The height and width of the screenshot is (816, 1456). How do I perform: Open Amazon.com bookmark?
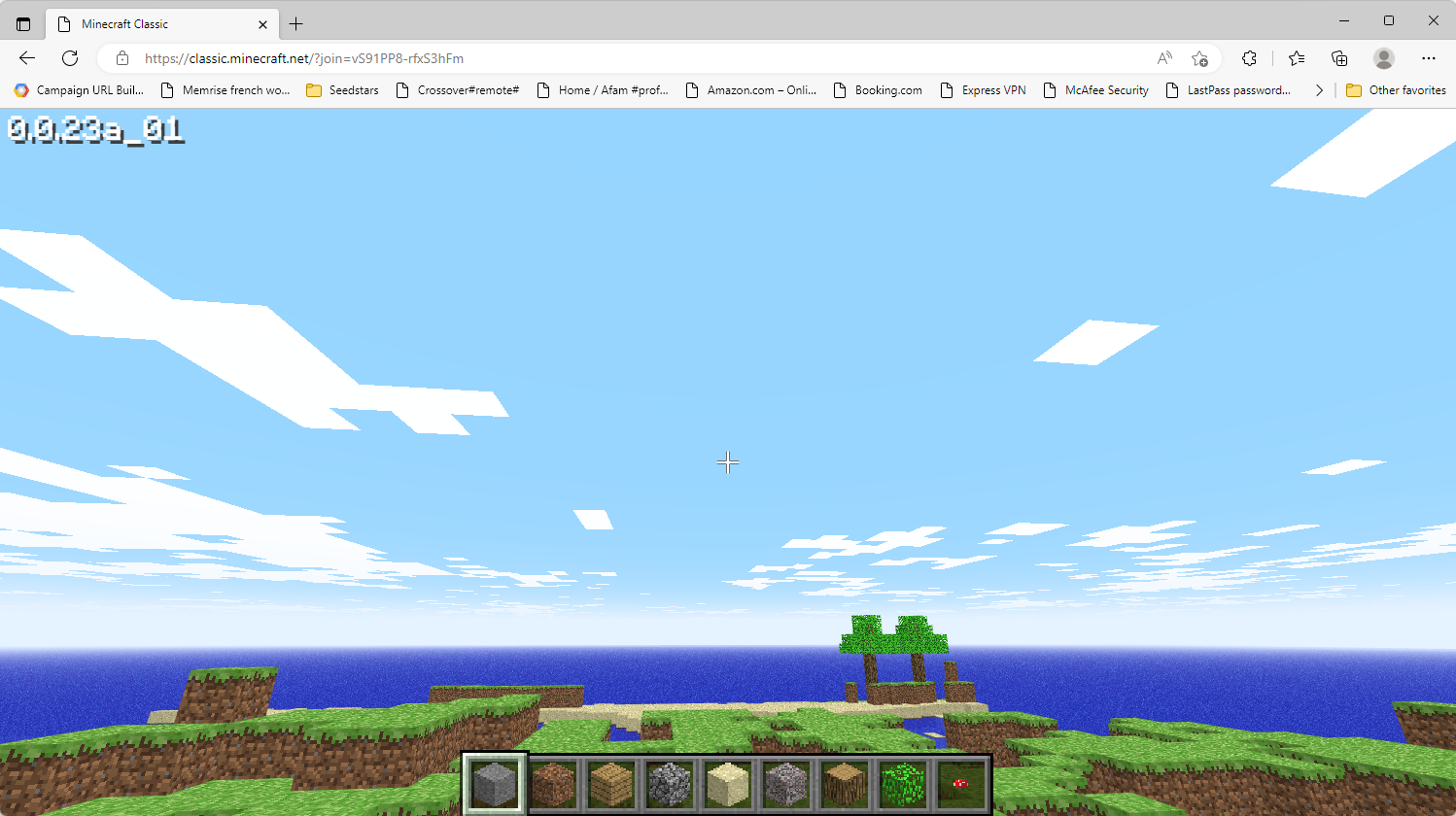point(750,90)
